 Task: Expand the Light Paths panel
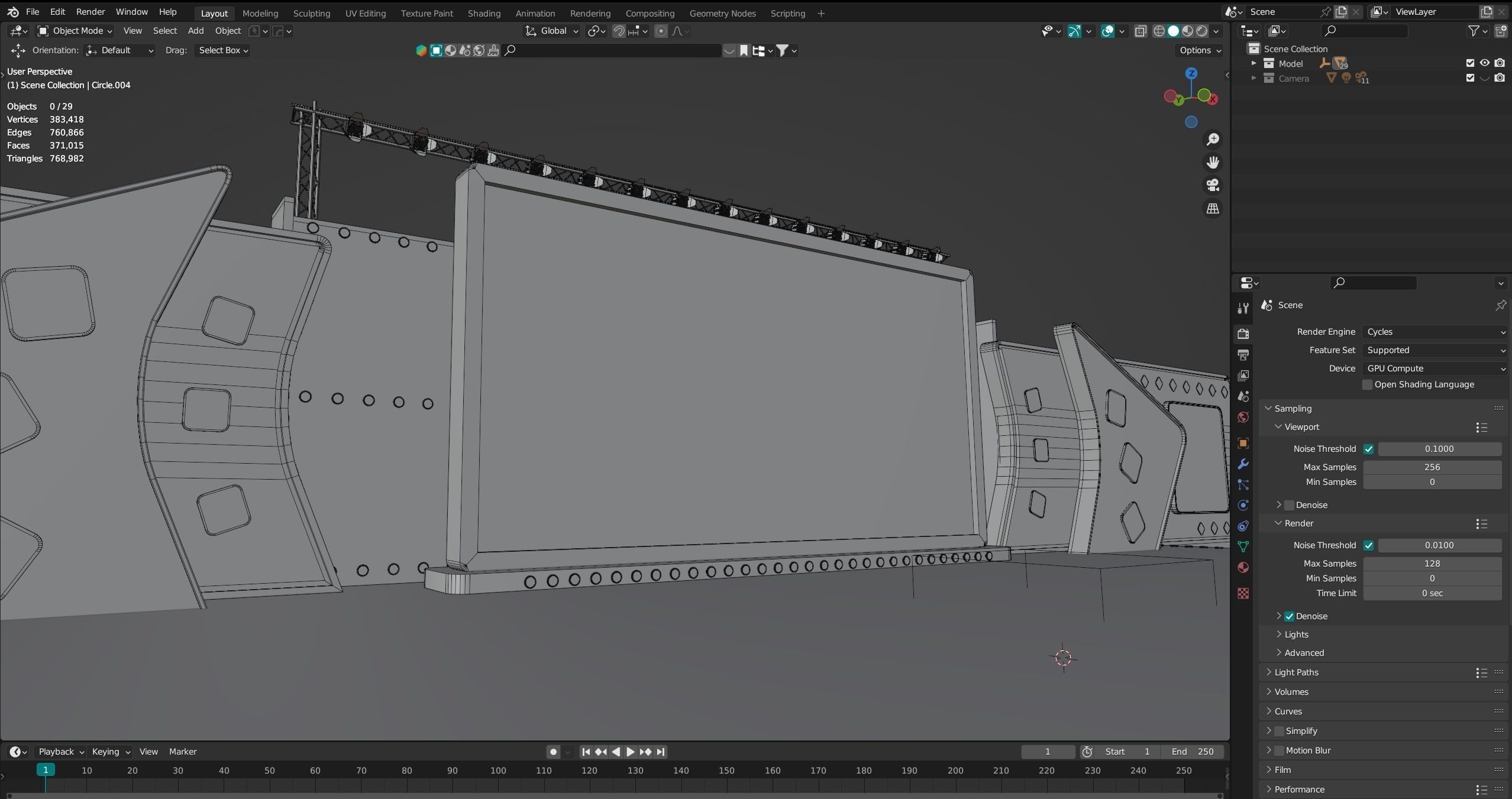[x=1296, y=672]
